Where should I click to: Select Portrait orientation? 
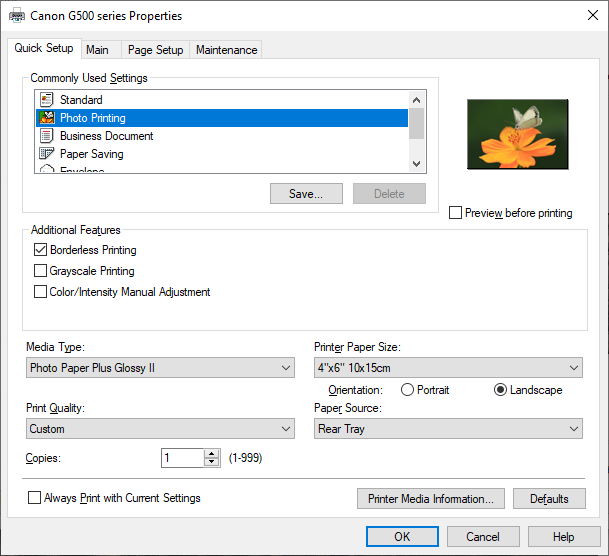(407, 389)
